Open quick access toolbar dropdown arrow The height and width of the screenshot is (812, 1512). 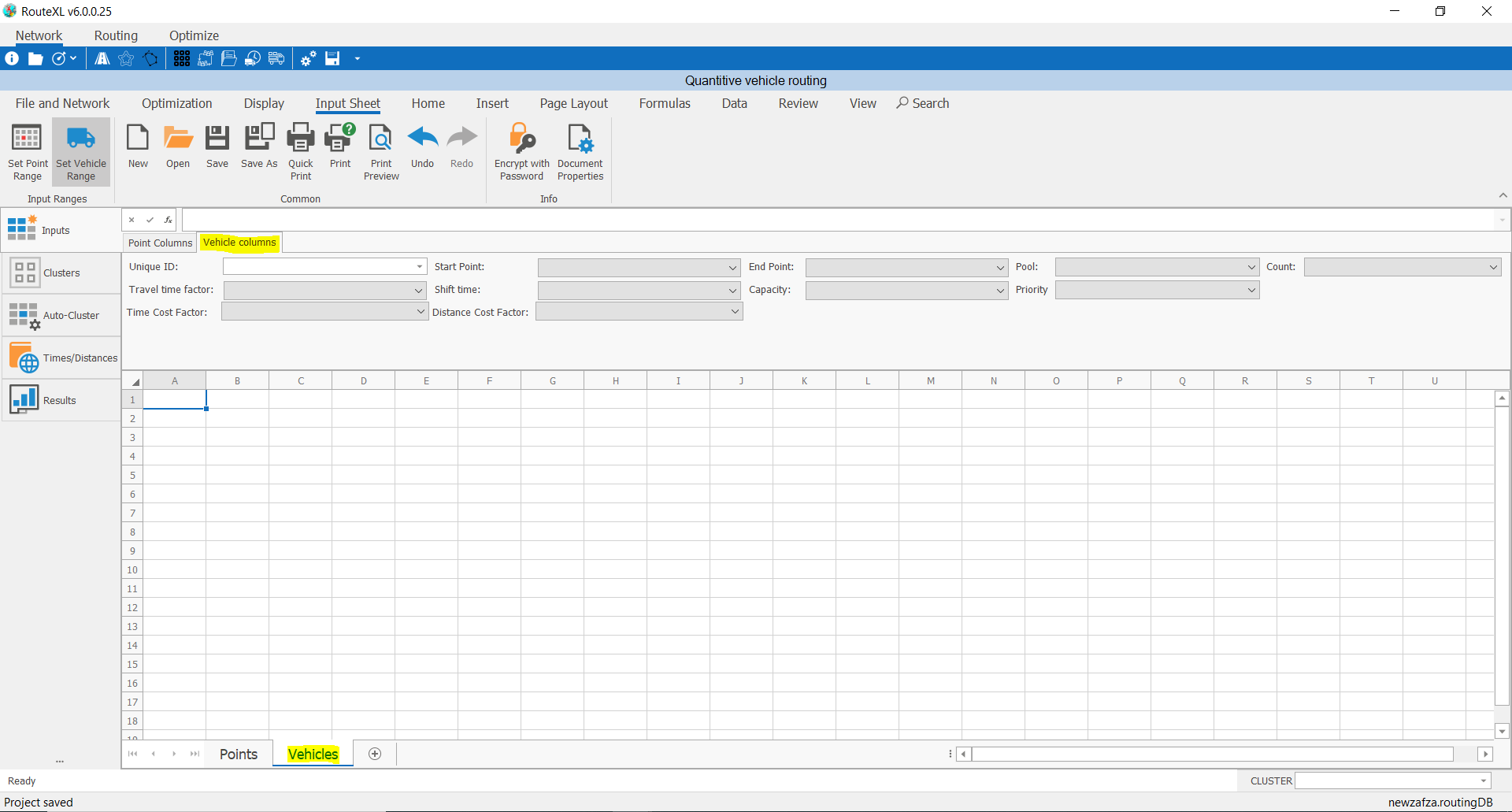click(357, 58)
